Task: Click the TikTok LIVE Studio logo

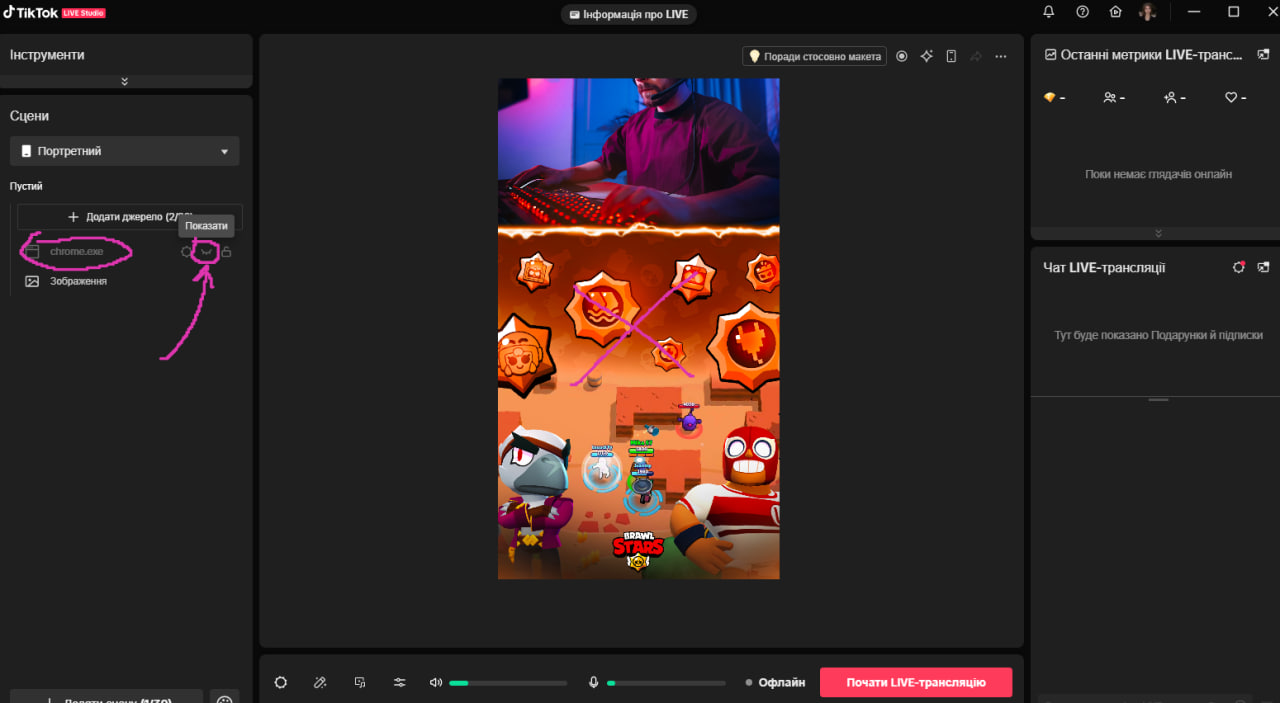Action: click(x=54, y=12)
